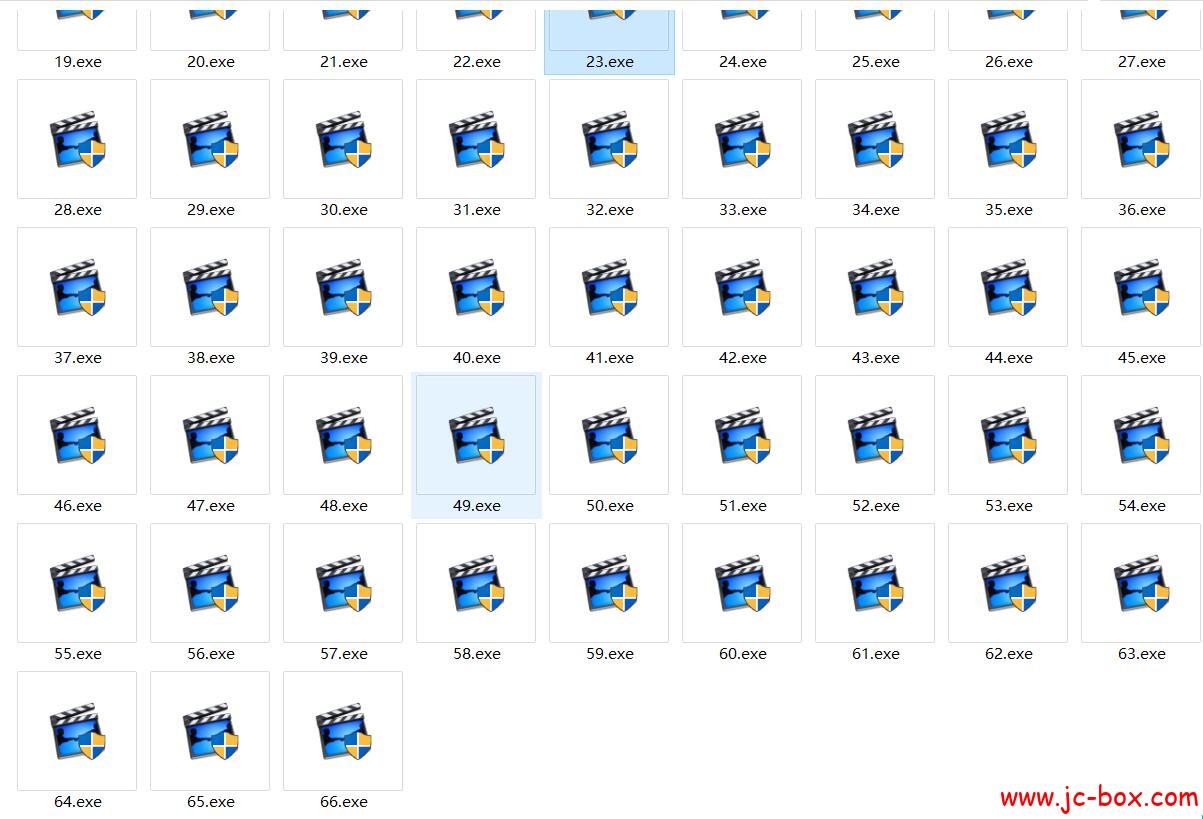Select the 52.exe file icon
Viewport: 1203px width, 819px height.
[876, 435]
